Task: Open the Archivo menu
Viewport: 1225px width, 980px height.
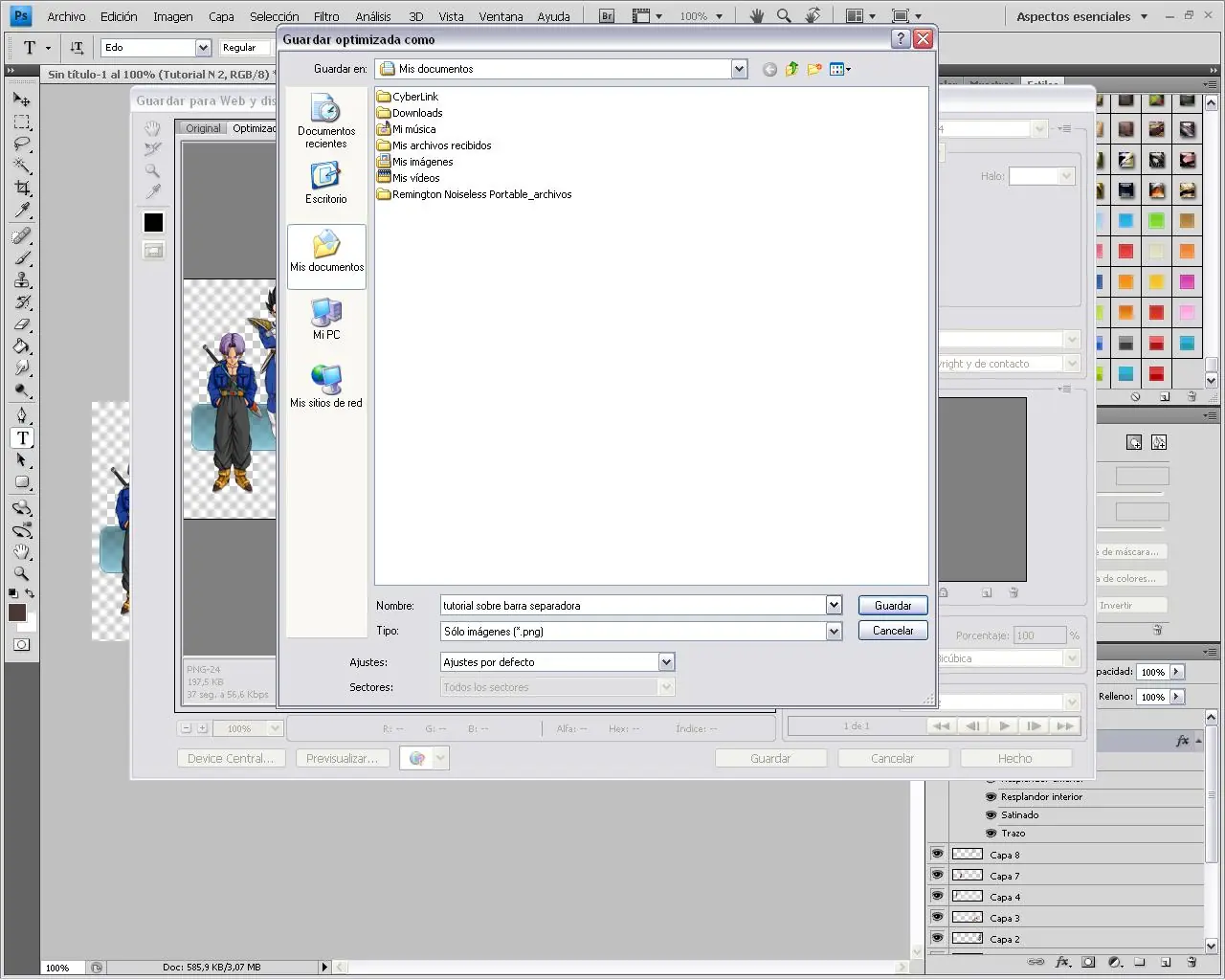Action: click(66, 16)
